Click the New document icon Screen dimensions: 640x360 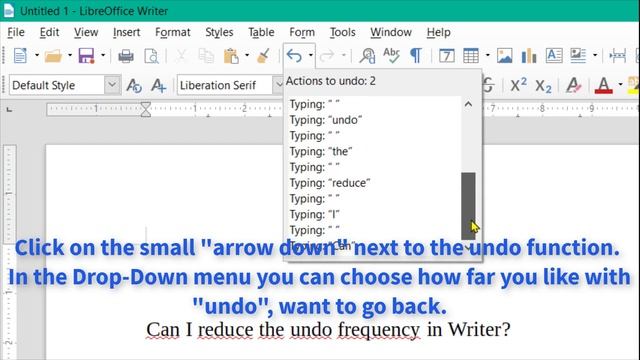tap(20, 55)
